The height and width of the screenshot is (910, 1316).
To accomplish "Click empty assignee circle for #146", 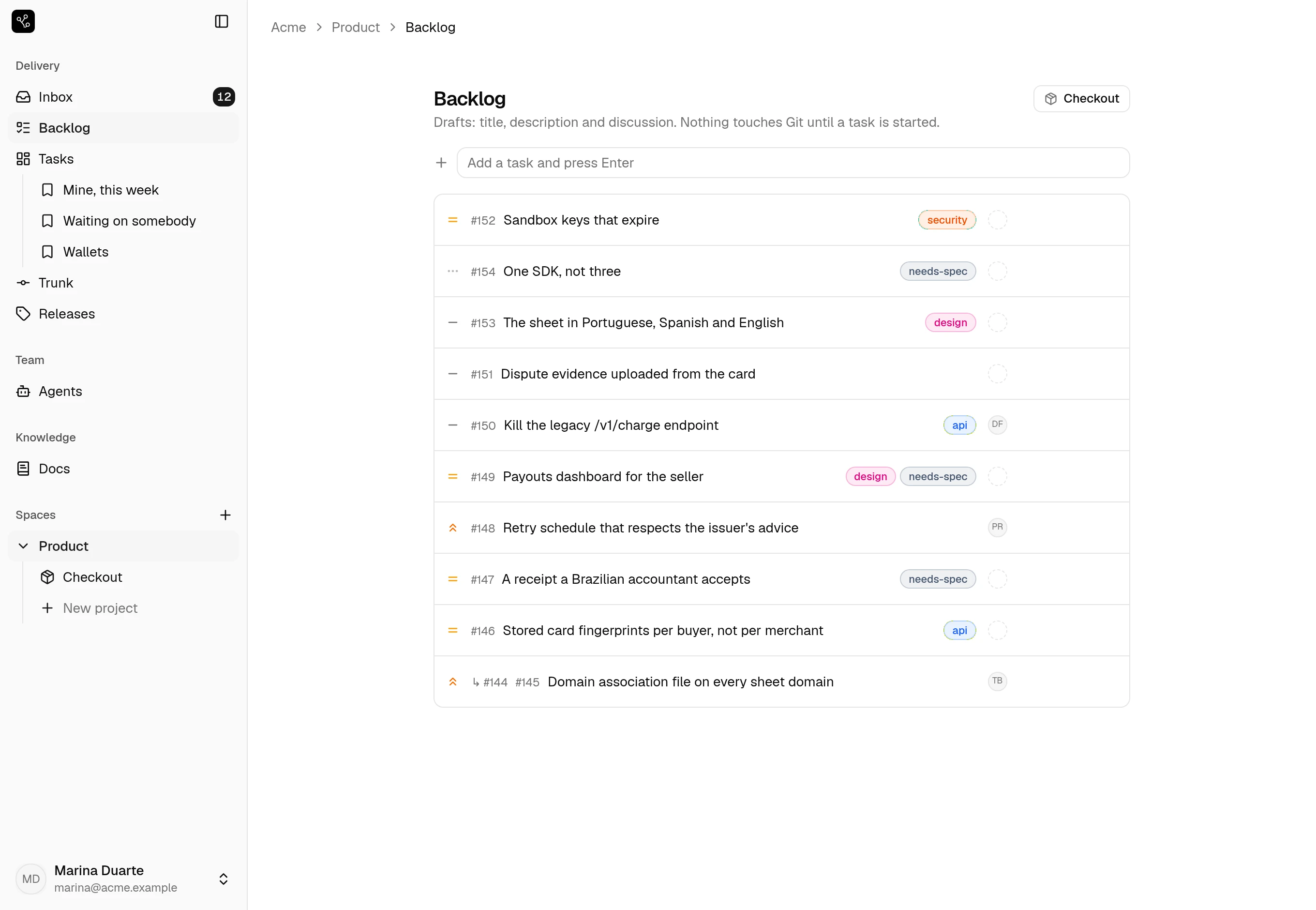I will [x=997, y=631].
